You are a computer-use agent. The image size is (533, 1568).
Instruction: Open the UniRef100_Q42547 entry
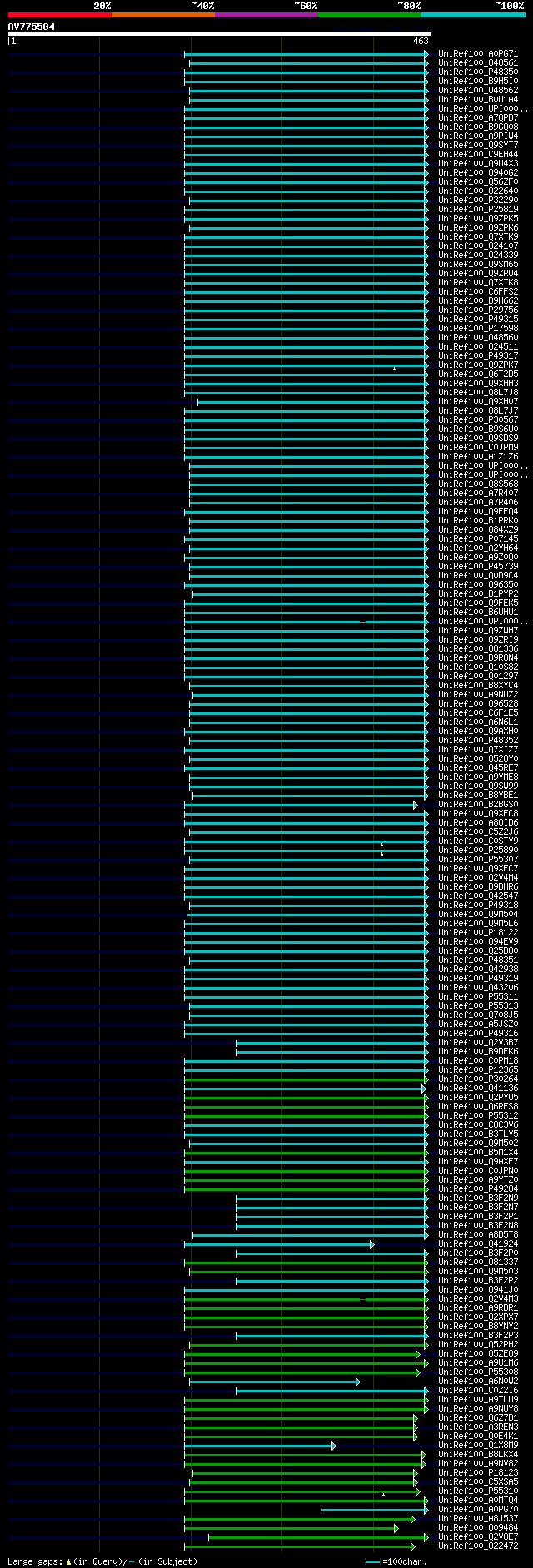click(478, 896)
